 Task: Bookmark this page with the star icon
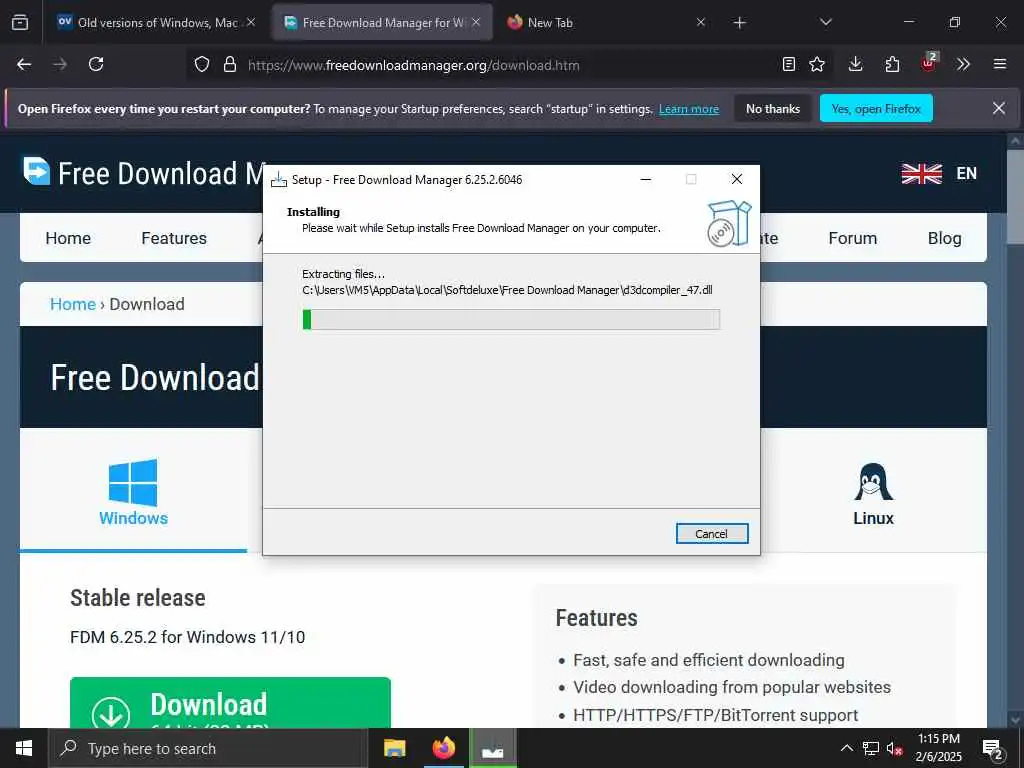817,64
